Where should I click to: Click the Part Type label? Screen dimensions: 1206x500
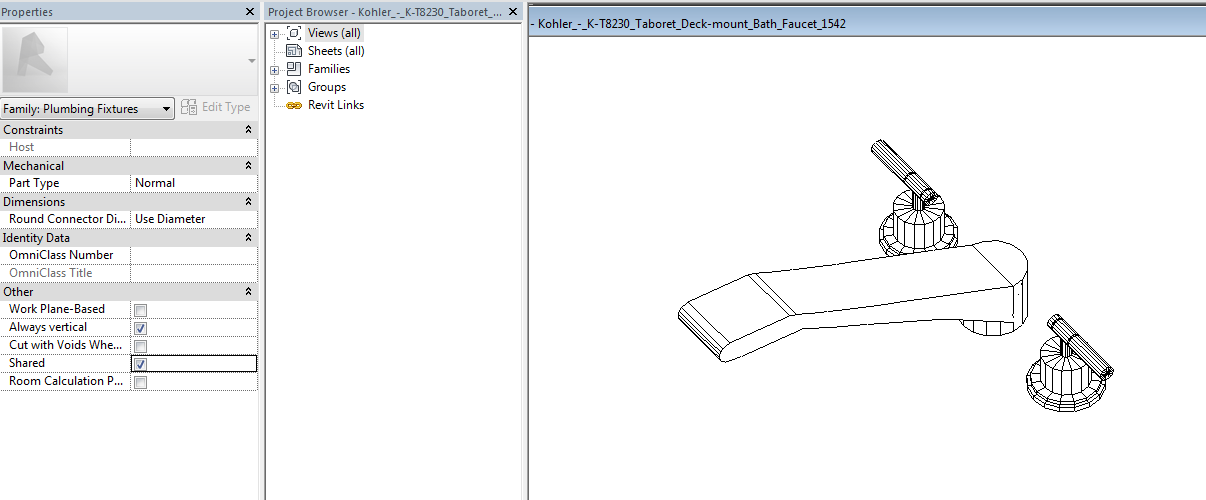[34, 183]
